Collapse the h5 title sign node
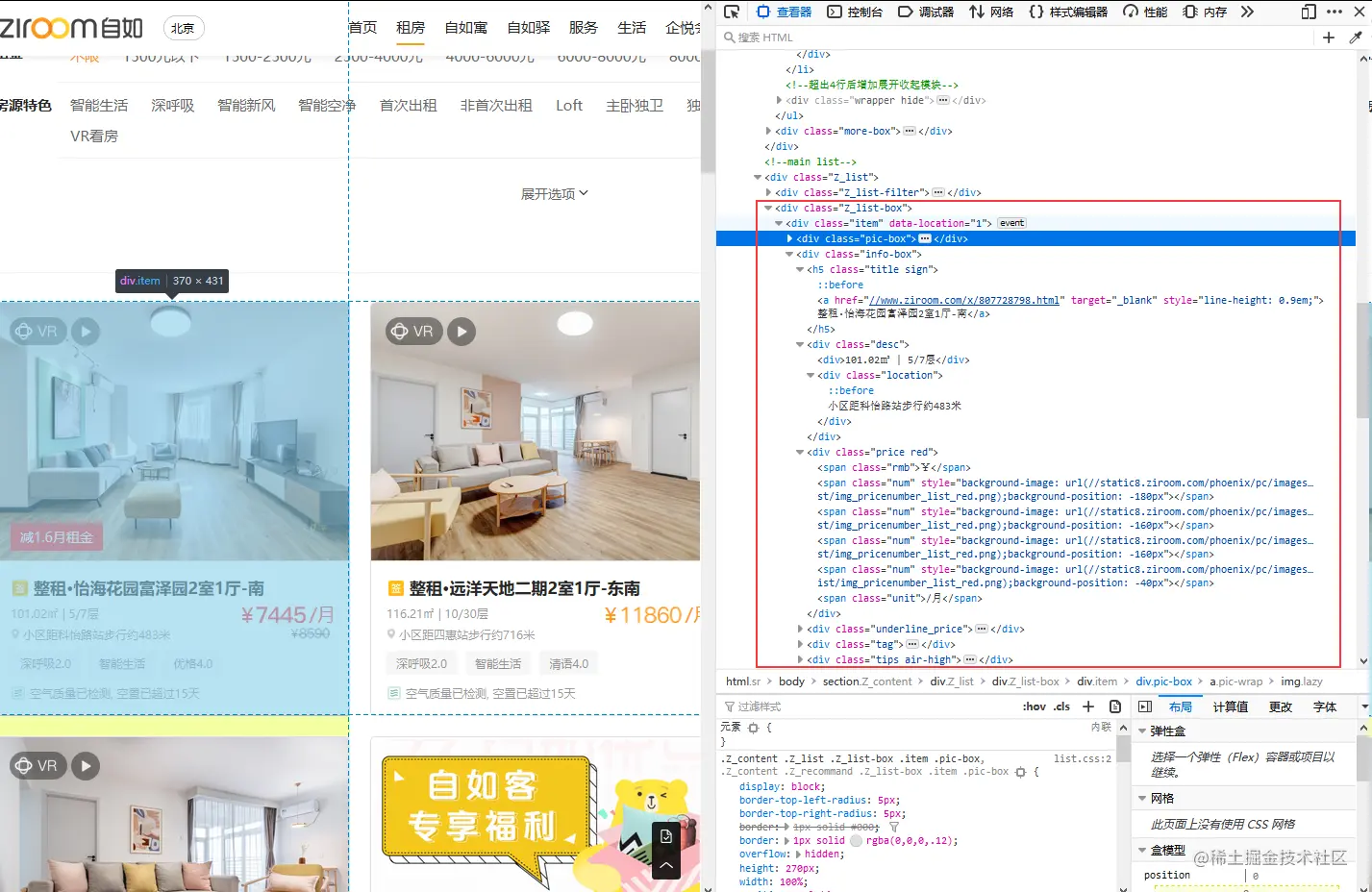Screen dimensions: 1372x892 [x=800, y=269]
